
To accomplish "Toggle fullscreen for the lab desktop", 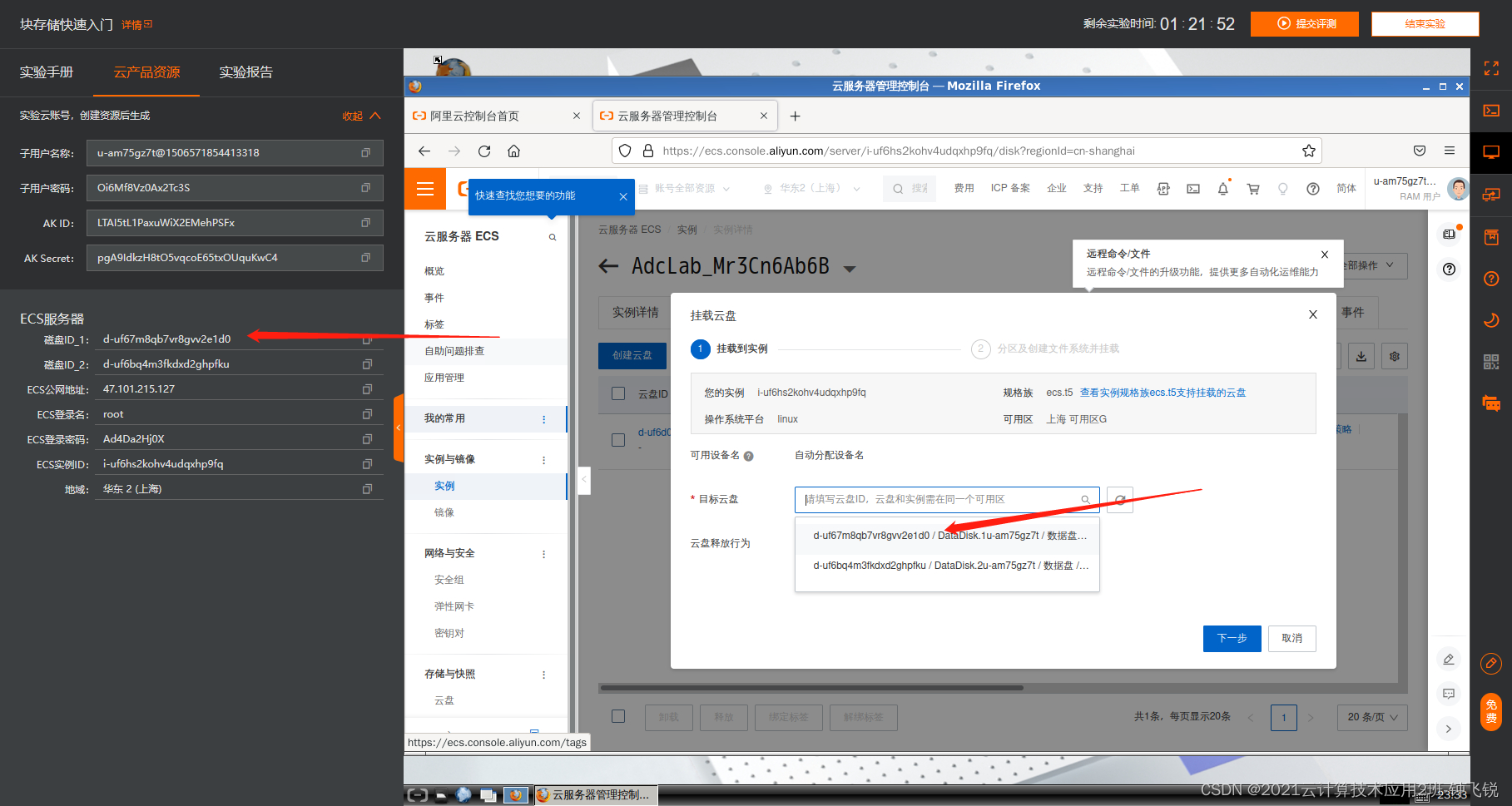I will click(x=1491, y=68).
